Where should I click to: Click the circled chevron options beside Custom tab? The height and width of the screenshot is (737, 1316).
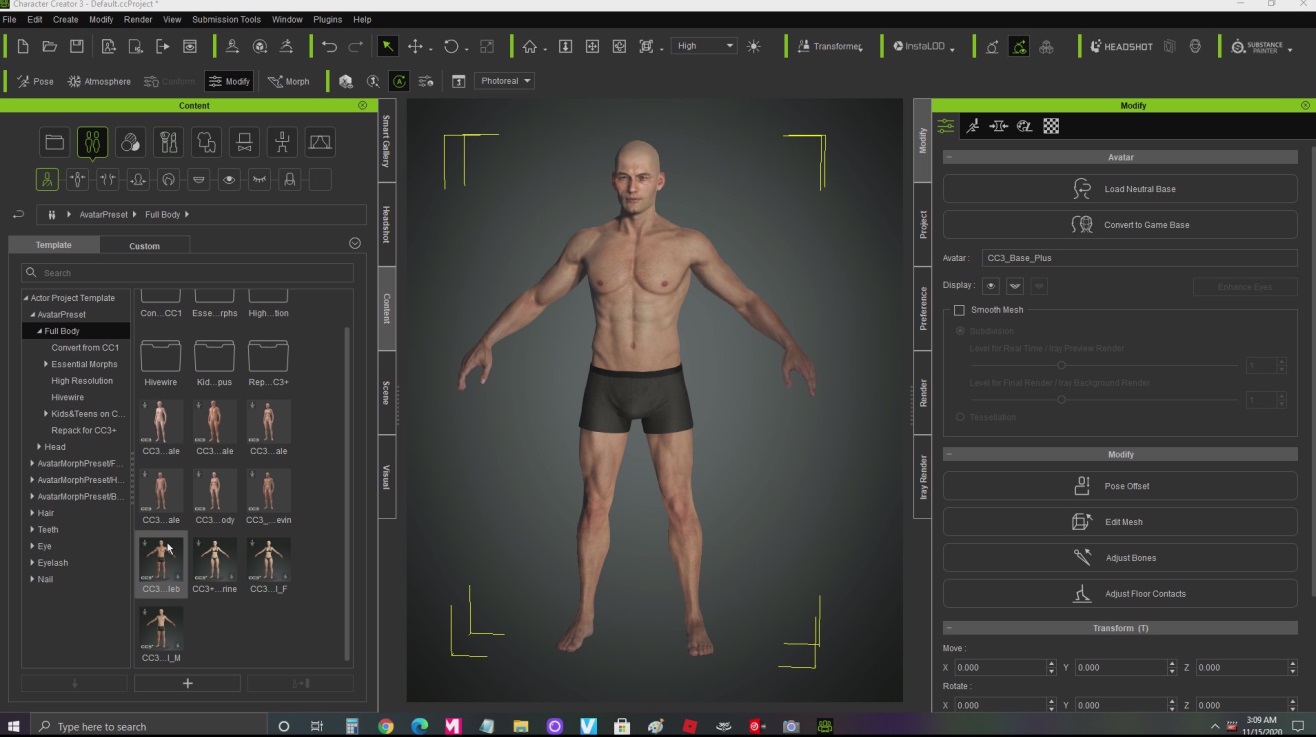(x=355, y=243)
